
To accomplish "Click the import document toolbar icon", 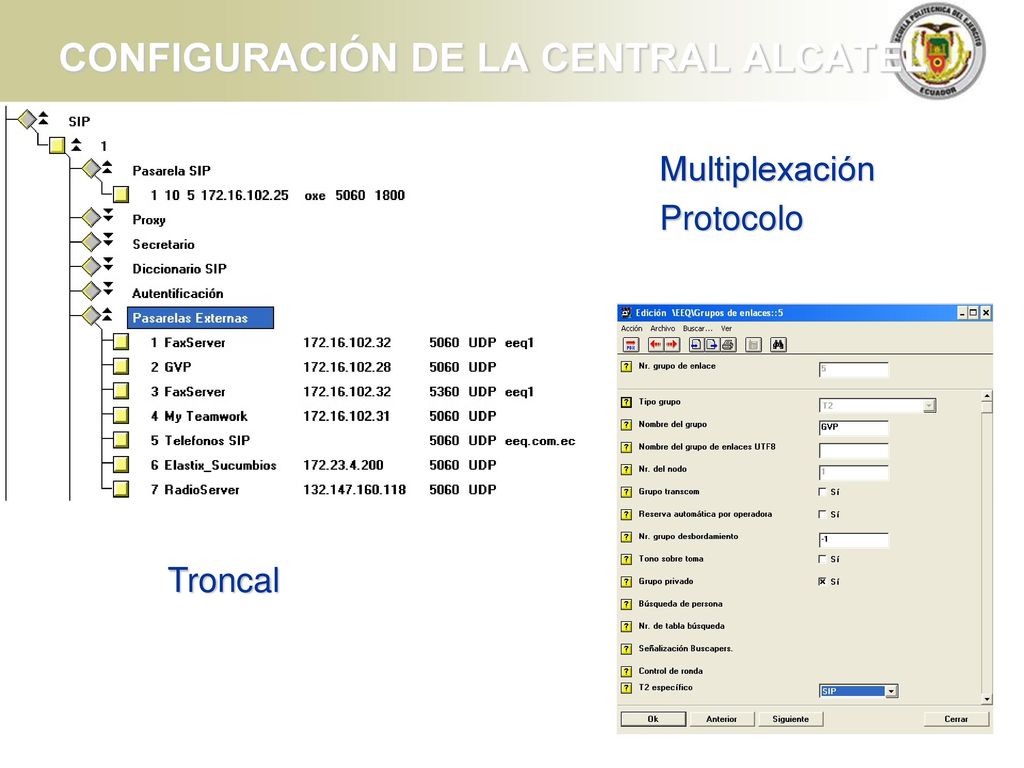I will [x=697, y=345].
